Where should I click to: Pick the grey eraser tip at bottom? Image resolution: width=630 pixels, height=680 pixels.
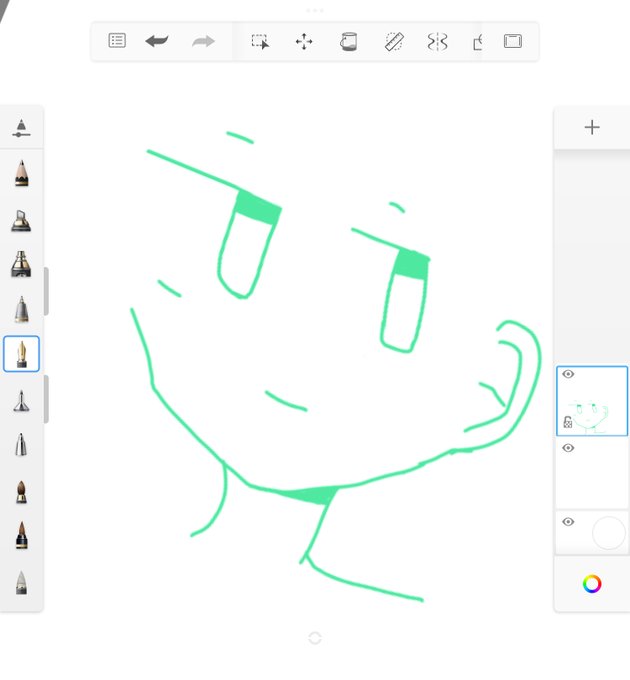click(x=21, y=582)
